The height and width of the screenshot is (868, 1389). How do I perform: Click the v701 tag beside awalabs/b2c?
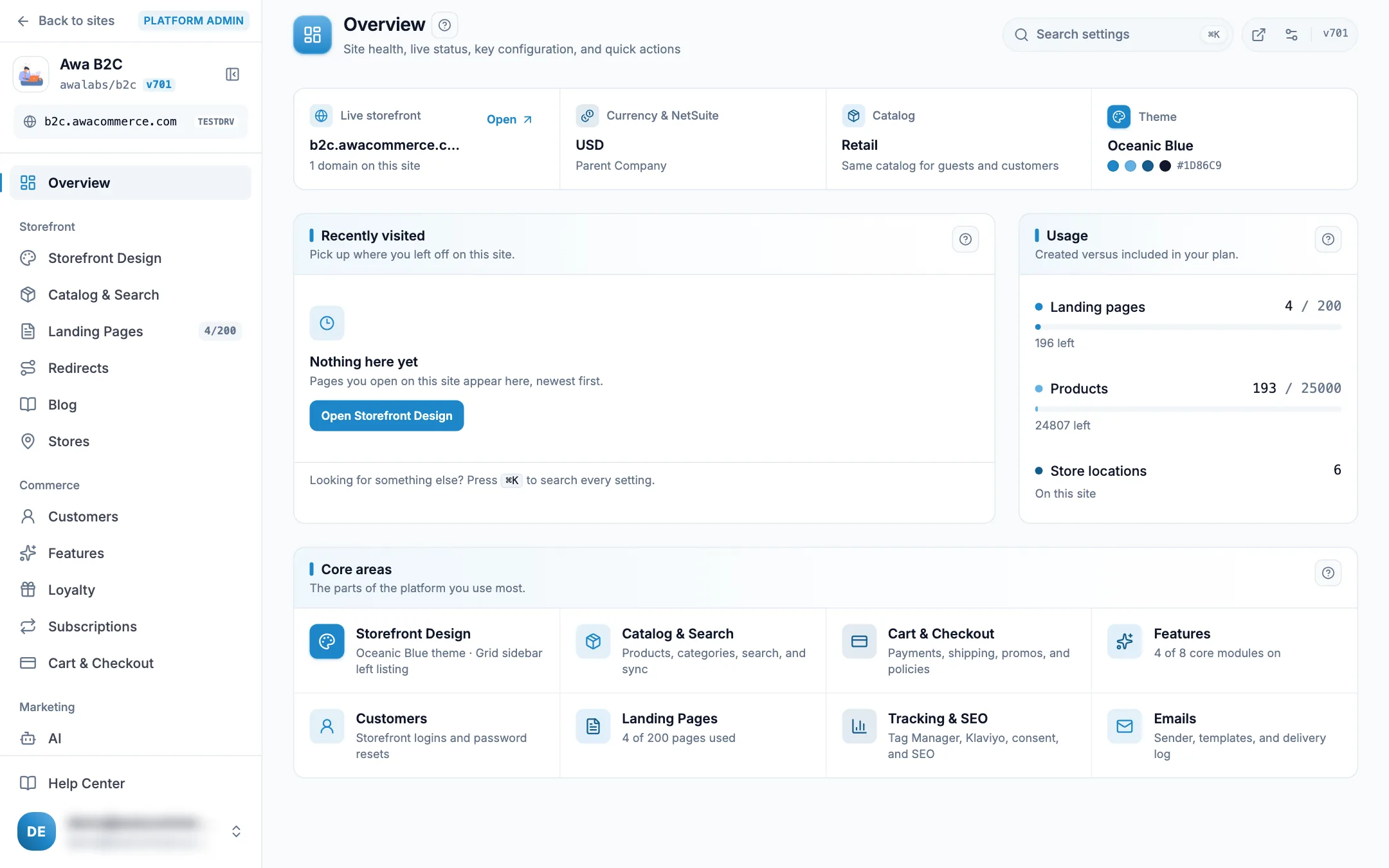159,85
